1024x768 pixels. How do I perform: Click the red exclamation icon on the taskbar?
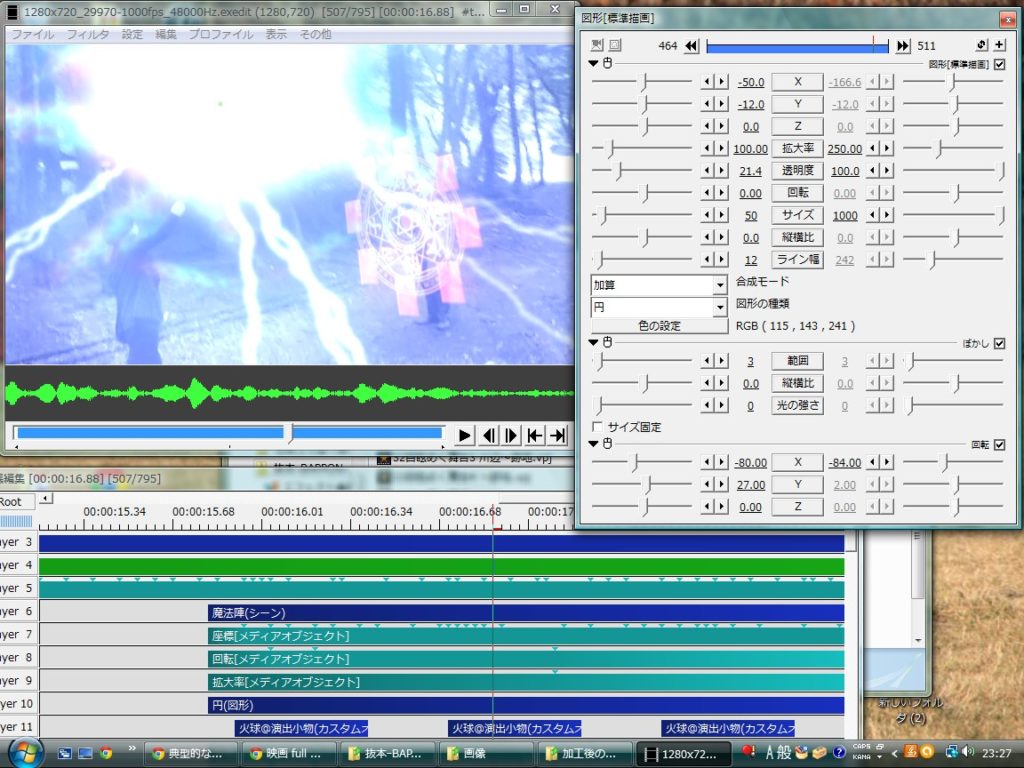[748, 752]
